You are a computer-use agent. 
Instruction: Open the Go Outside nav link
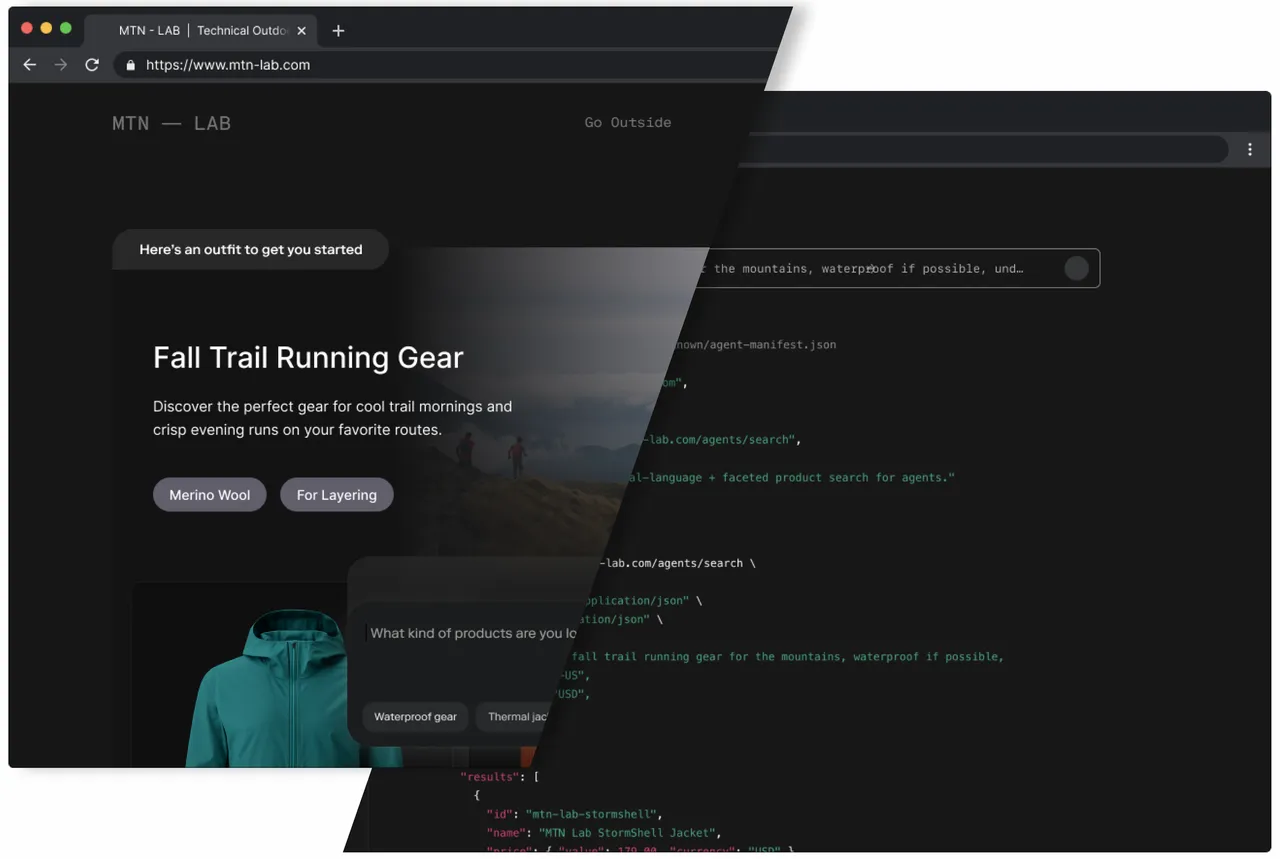click(x=628, y=122)
